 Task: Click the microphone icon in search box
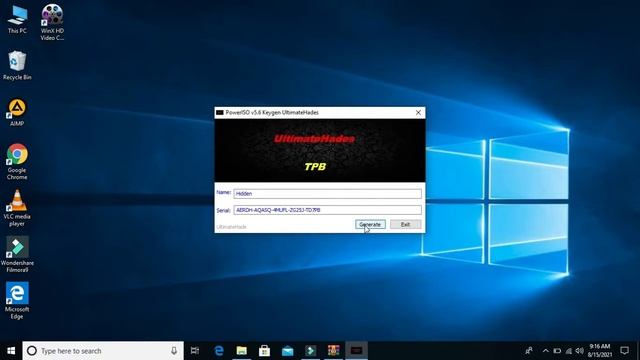tap(174, 351)
